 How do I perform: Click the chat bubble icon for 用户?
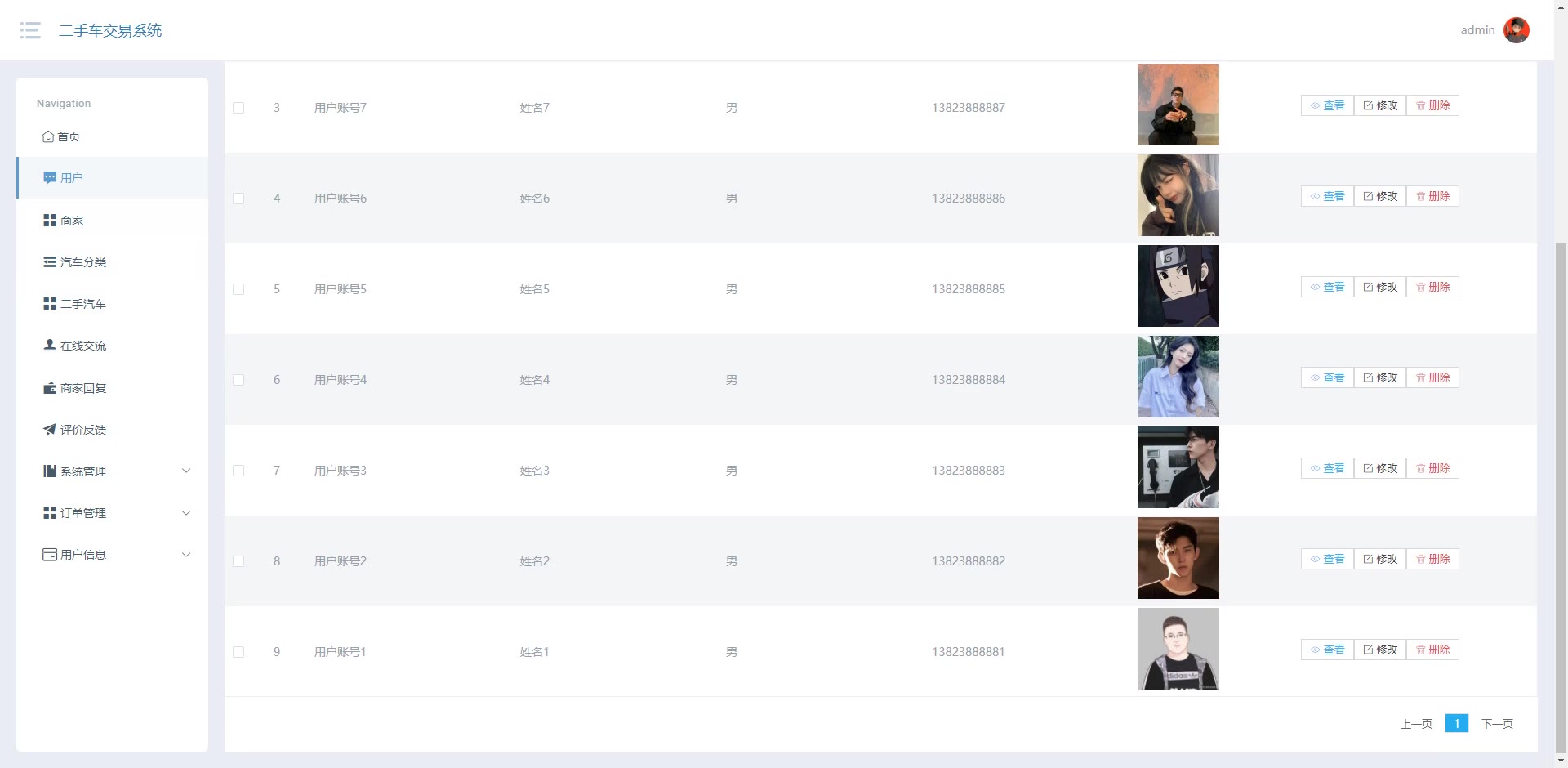click(50, 177)
